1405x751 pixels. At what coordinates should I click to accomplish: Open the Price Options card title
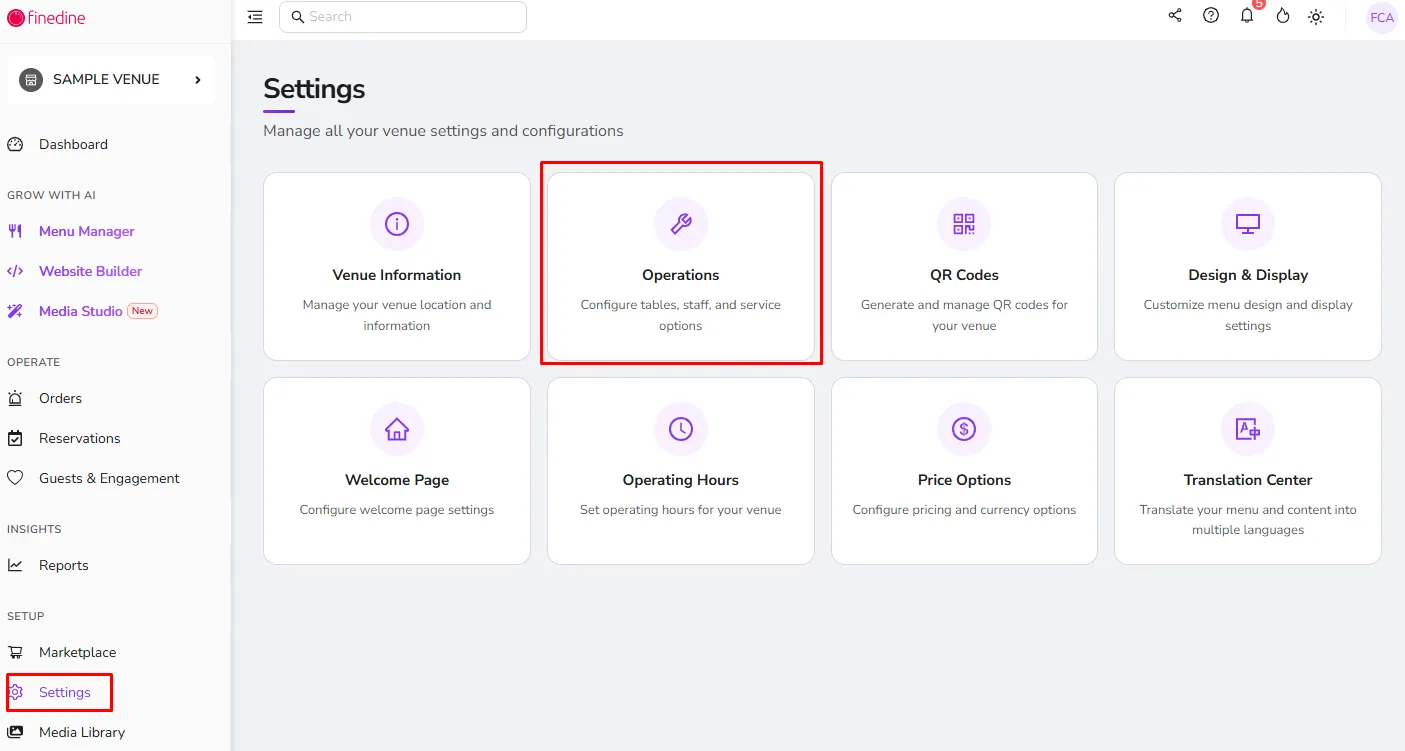point(964,480)
